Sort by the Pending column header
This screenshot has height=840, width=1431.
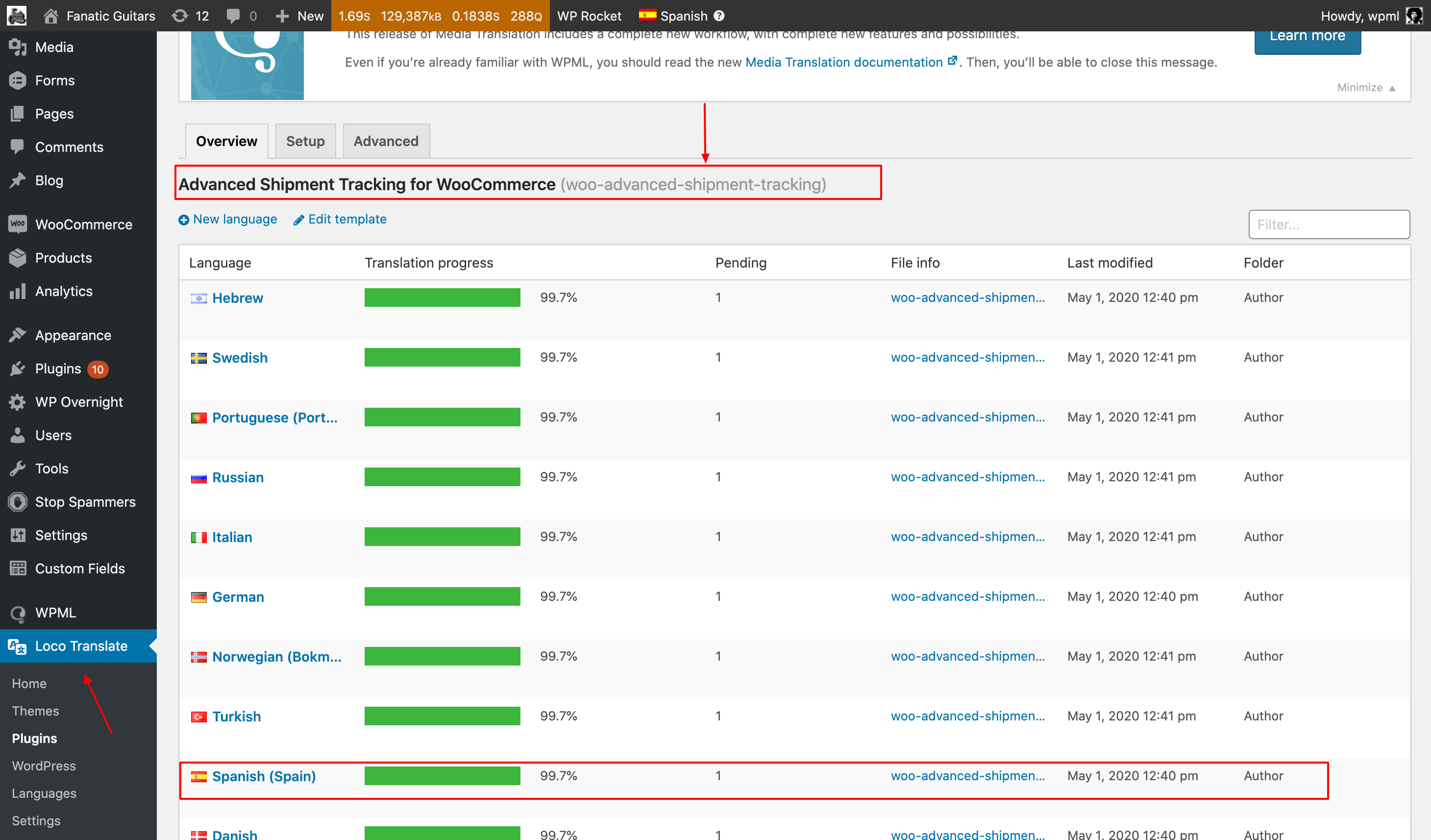(740, 262)
